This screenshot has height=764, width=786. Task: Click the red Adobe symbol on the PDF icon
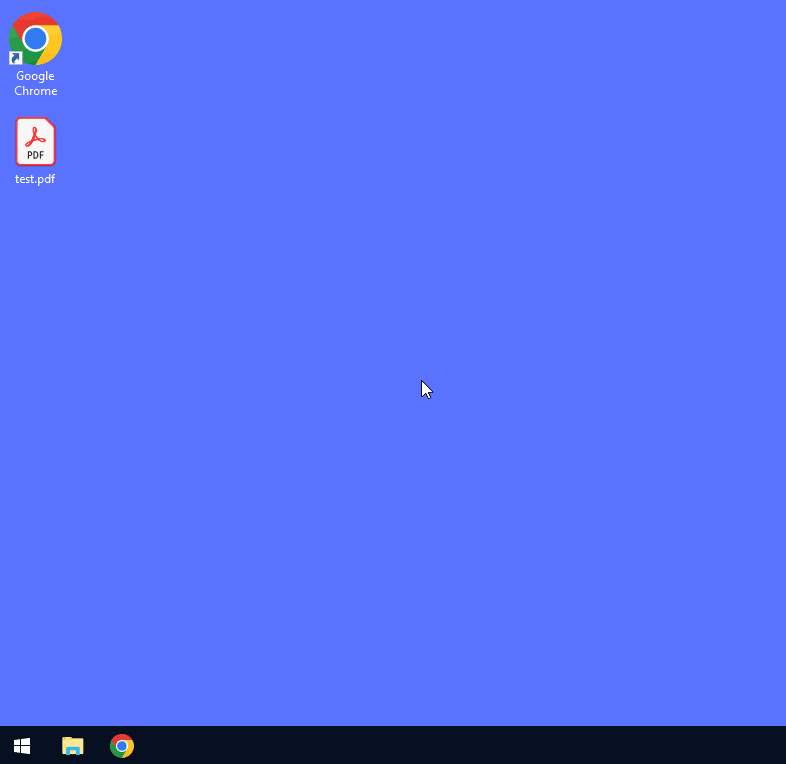pos(35,136)
